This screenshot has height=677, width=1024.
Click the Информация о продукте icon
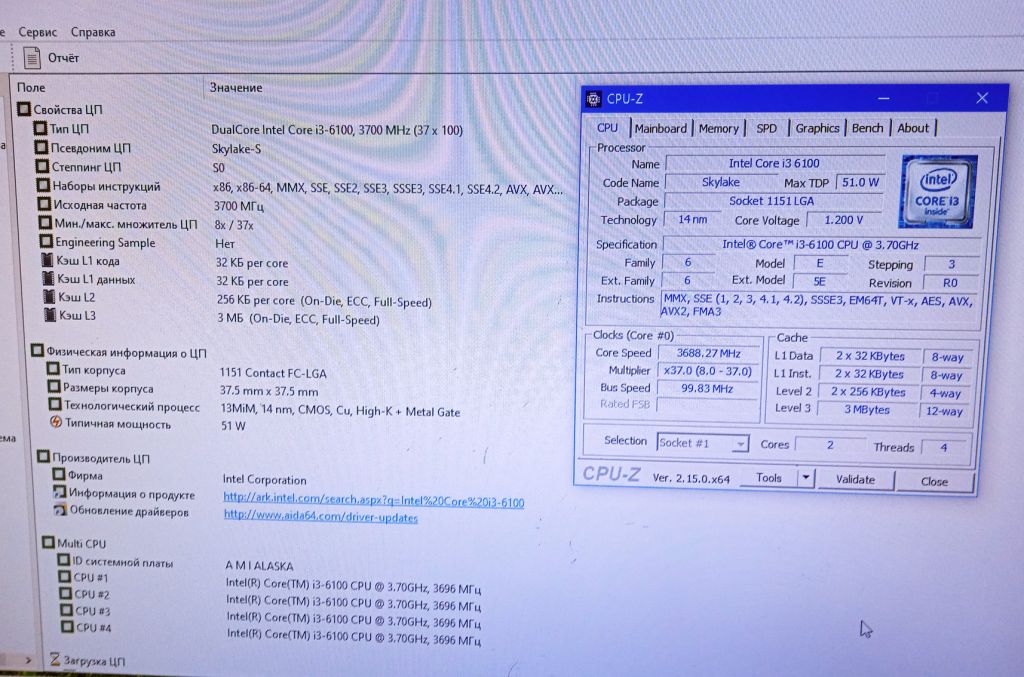pyautogui.click(x=59, y=492)
